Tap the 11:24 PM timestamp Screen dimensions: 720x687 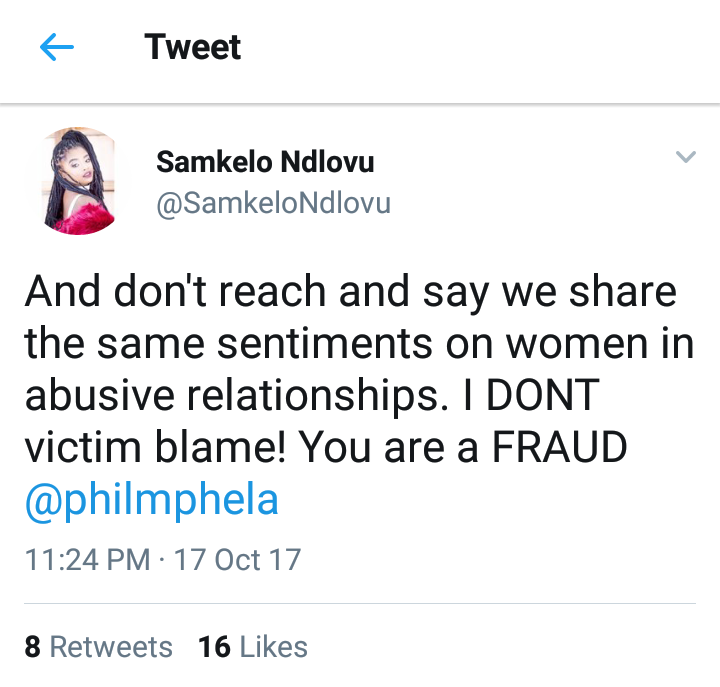click(88, 560)
